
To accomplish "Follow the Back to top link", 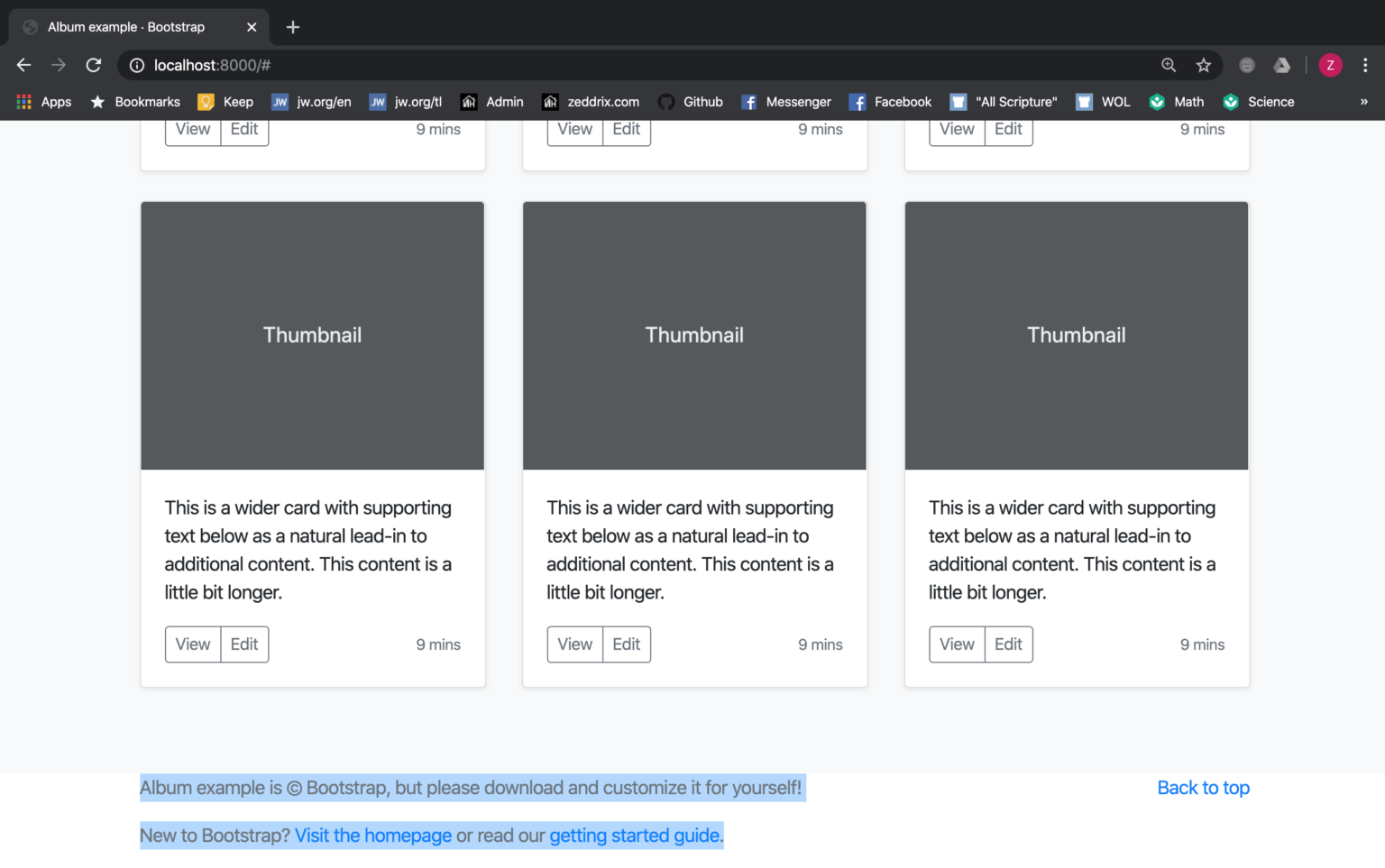I will (1203, 788).
